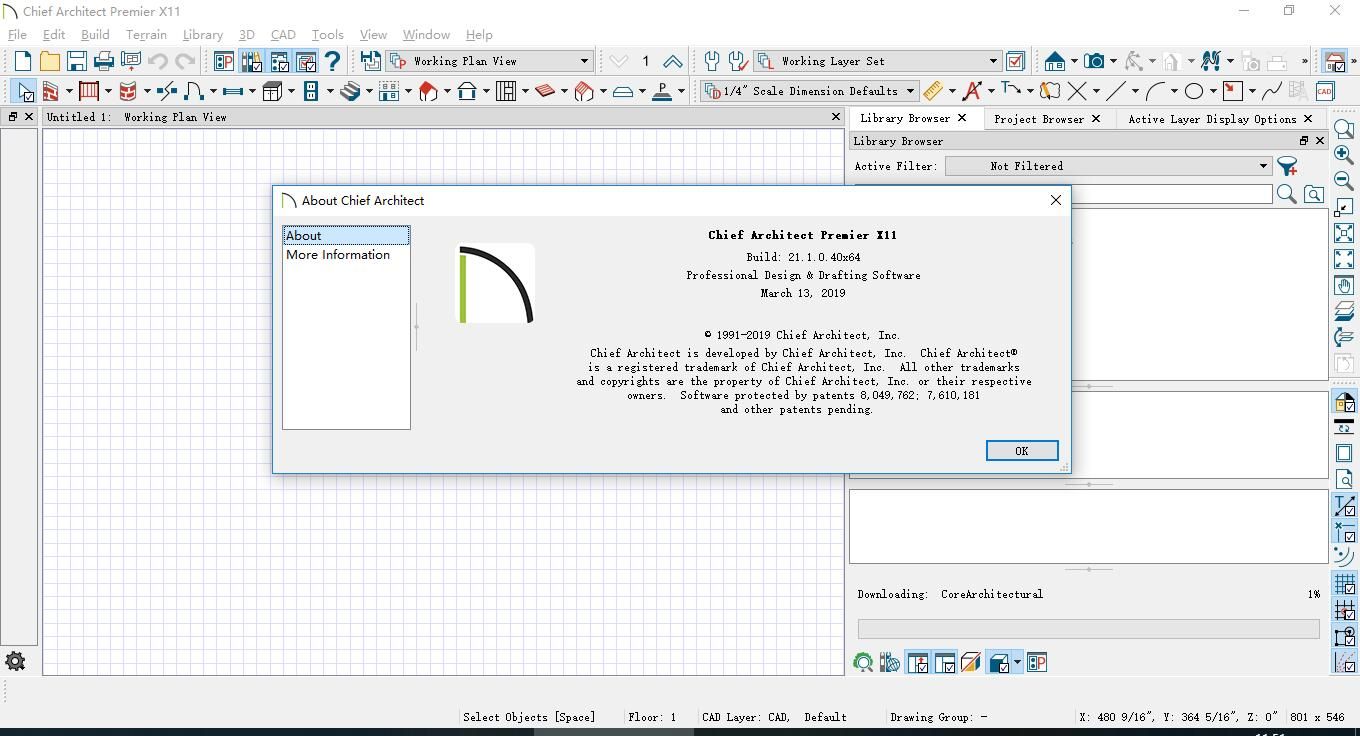Click the Zoom Out magnifier in right toolbar

point(1344,181)
